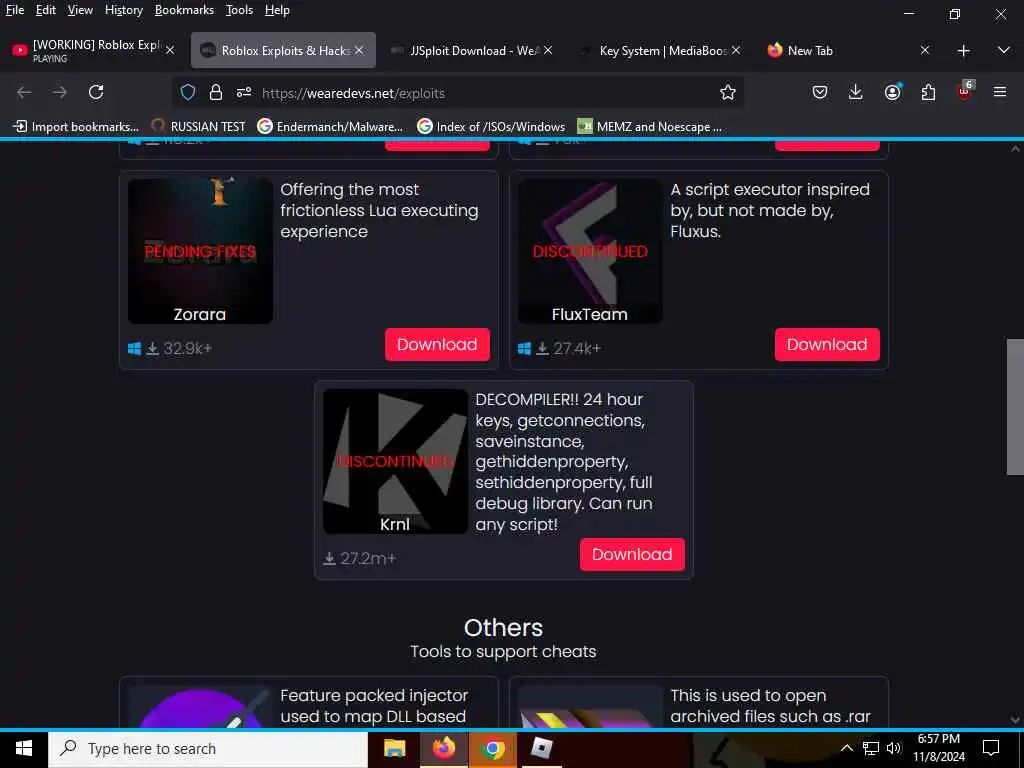Viewport: 1024px width, 768px height.
Task: Bookmark this page with star icon
Action: 728,93
